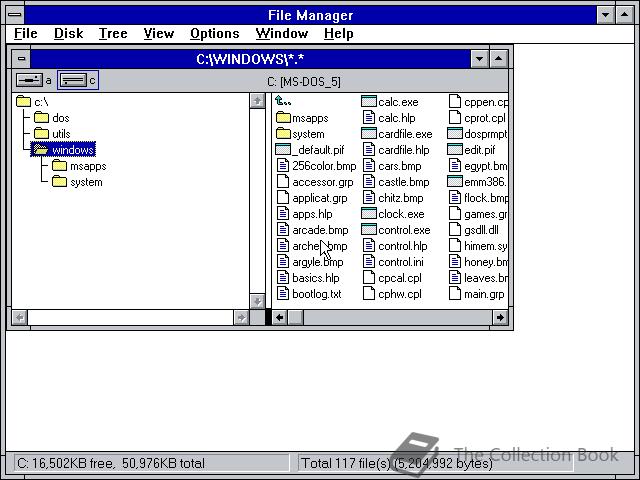The width and height of the screenshot is (640, 480).
Task: Select clock.exe program icon
Action: coord(369,214)
